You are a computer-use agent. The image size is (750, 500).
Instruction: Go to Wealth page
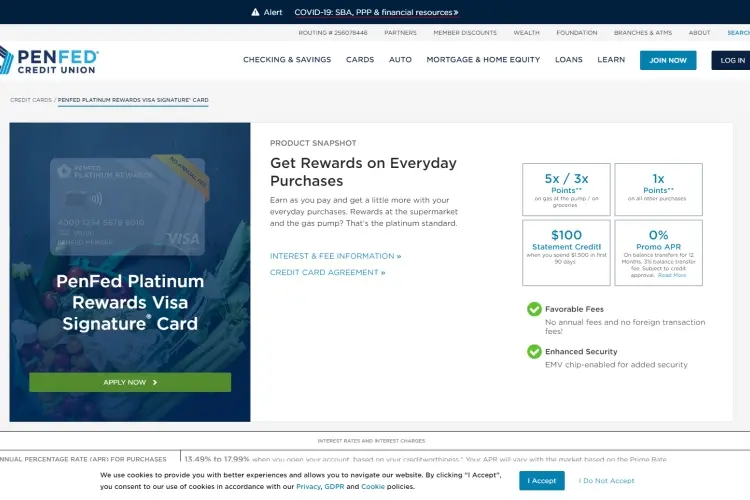[x=526, y=33]
